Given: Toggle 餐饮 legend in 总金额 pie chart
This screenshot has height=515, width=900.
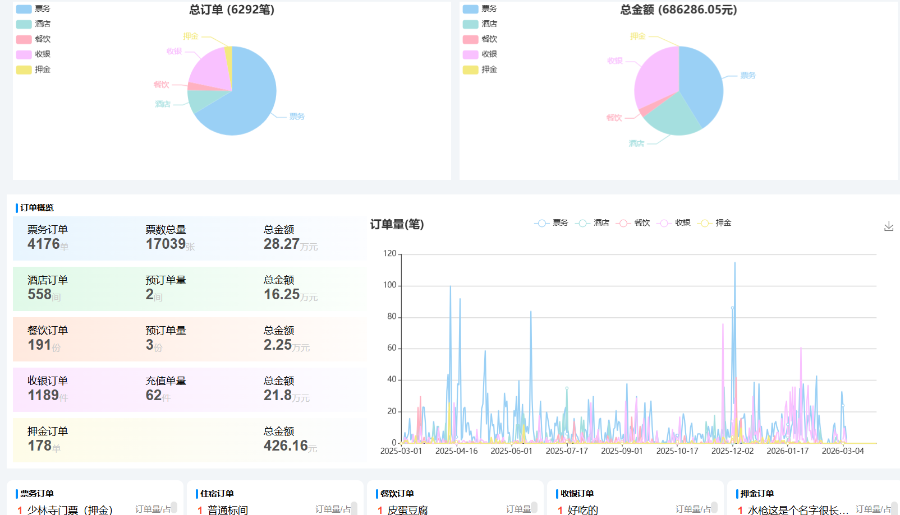Looking at the screenshot, I should (x=480, y=39).
